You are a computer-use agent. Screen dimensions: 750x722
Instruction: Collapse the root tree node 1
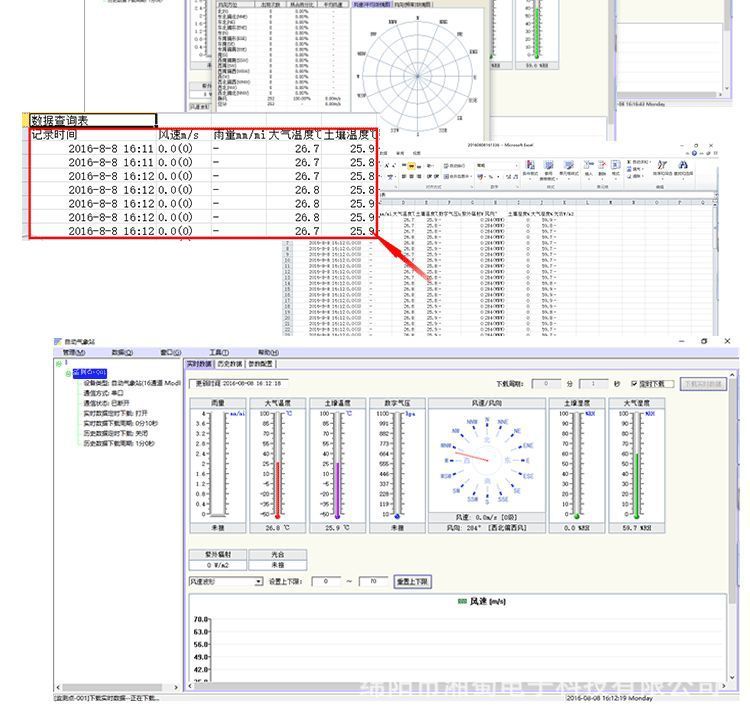point(57,363)
